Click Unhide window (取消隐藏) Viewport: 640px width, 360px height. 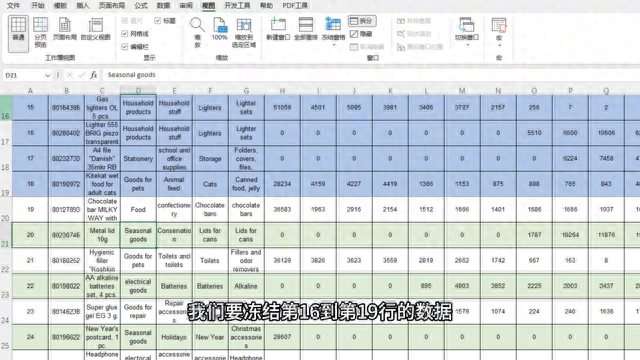click(367, 47)
